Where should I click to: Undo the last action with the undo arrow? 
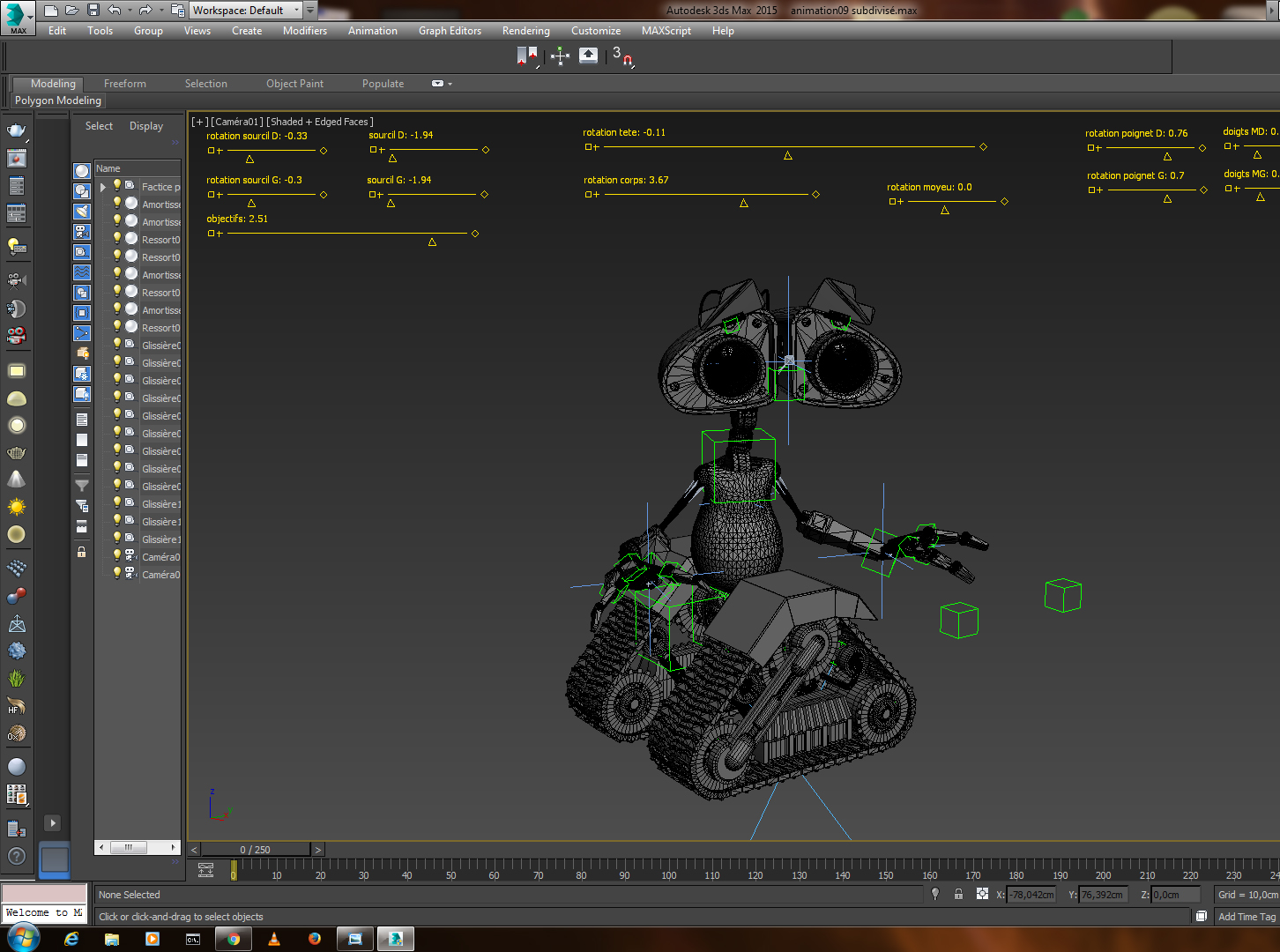pyautogui.click(x=114, y=11)
